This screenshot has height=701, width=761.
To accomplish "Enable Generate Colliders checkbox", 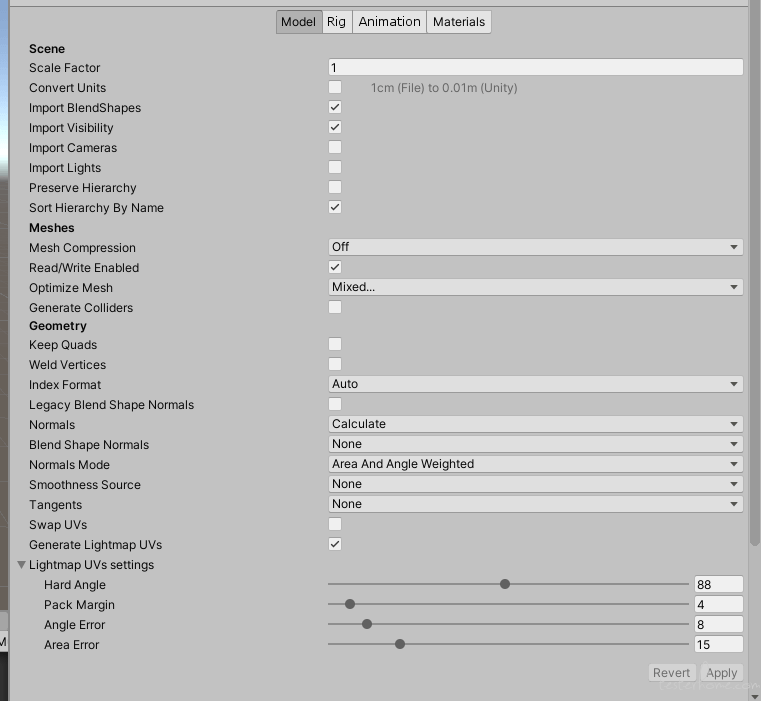I will point(335,307).
